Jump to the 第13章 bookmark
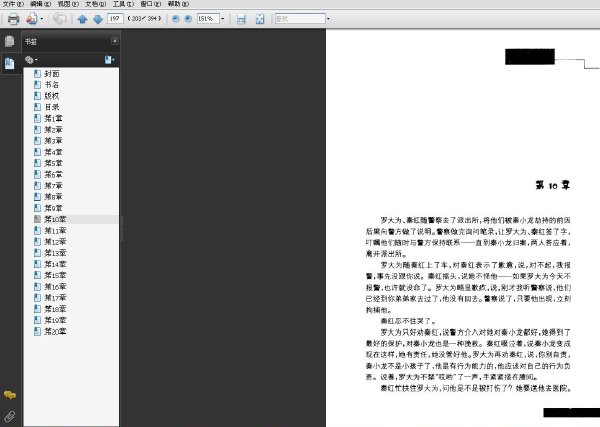This screenshot has height=427, width=600. click(x=55, y=253)
